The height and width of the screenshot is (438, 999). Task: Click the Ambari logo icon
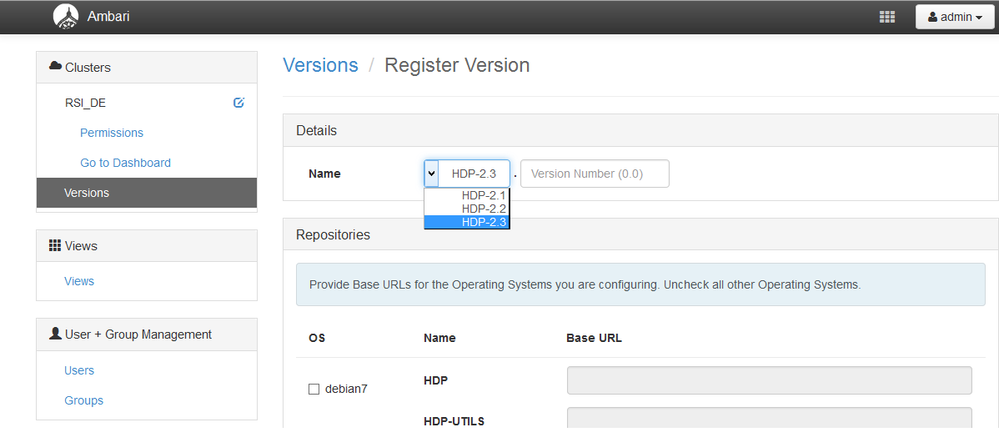pyautogui.click(x=66, y=16)
